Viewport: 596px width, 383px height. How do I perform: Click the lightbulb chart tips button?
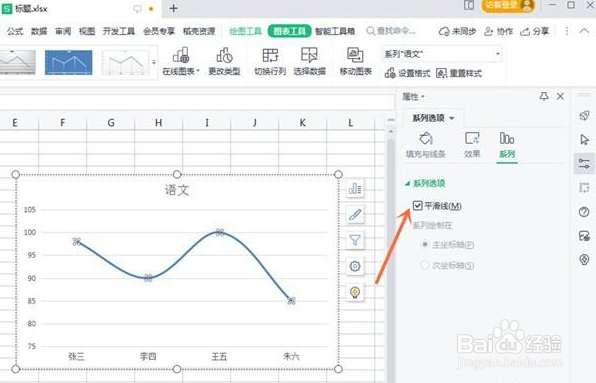click(355, 292)
